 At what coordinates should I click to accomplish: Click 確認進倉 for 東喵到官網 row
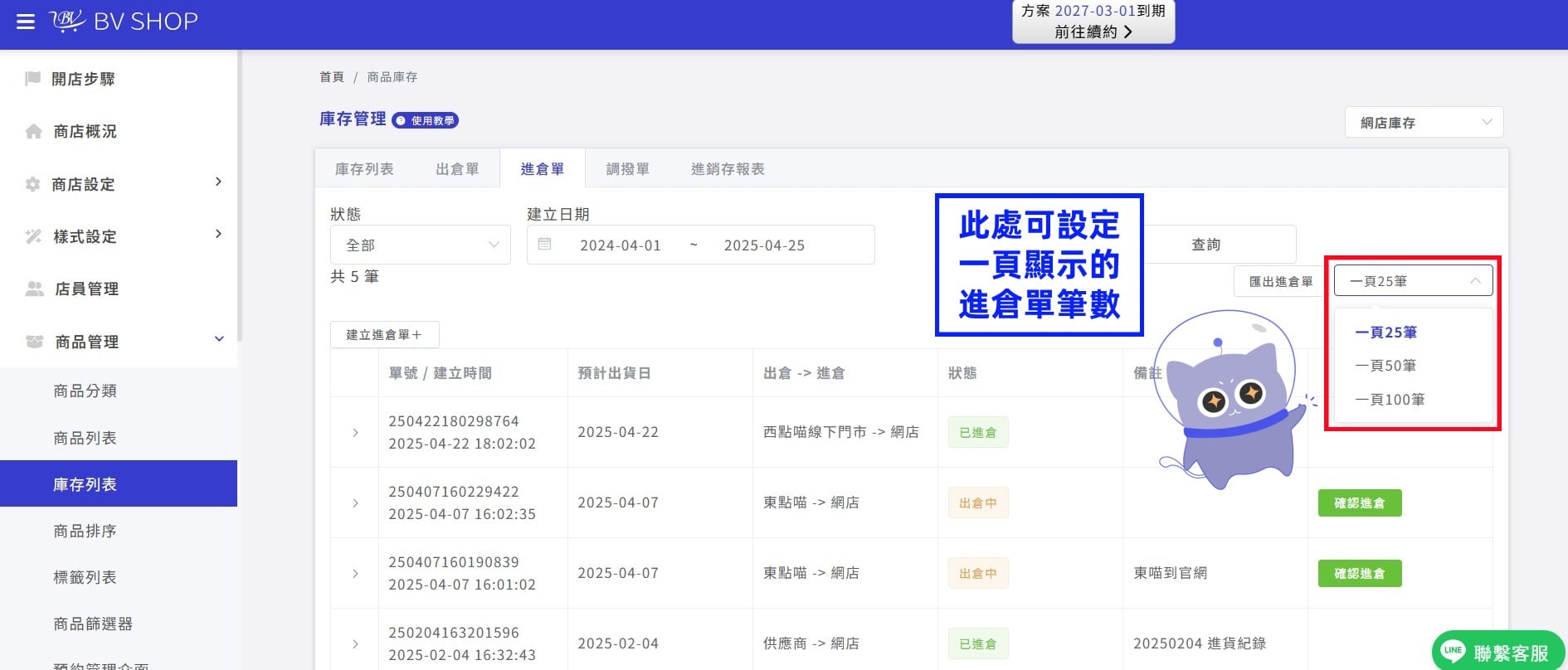[1360, 574]
